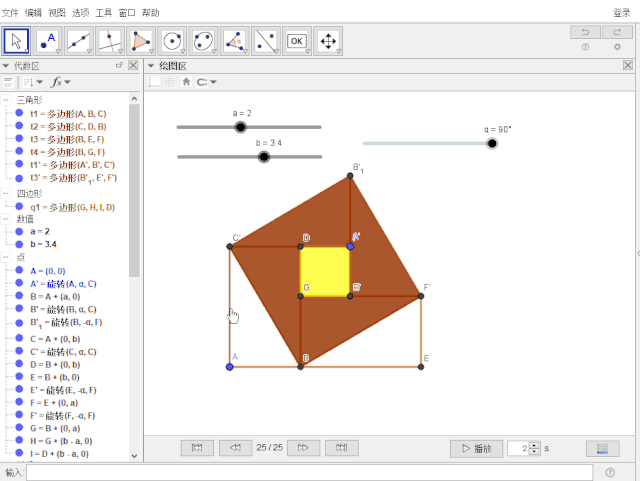The height and width of the screenshot is (481, 640).
Task: Toggle grid display in graphics style bar
Action: tap(170, 82)
